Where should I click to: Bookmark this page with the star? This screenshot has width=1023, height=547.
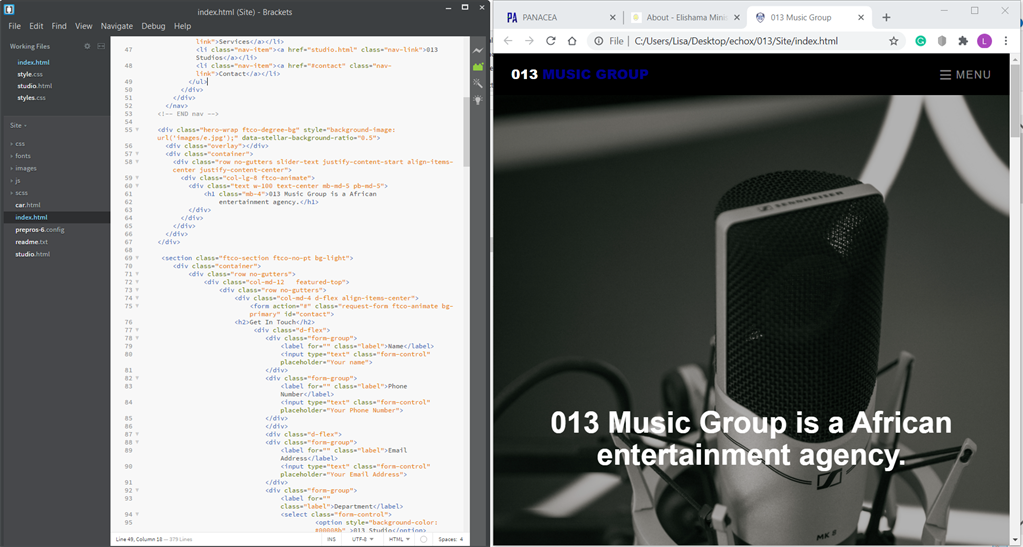(x=894, y=40)
